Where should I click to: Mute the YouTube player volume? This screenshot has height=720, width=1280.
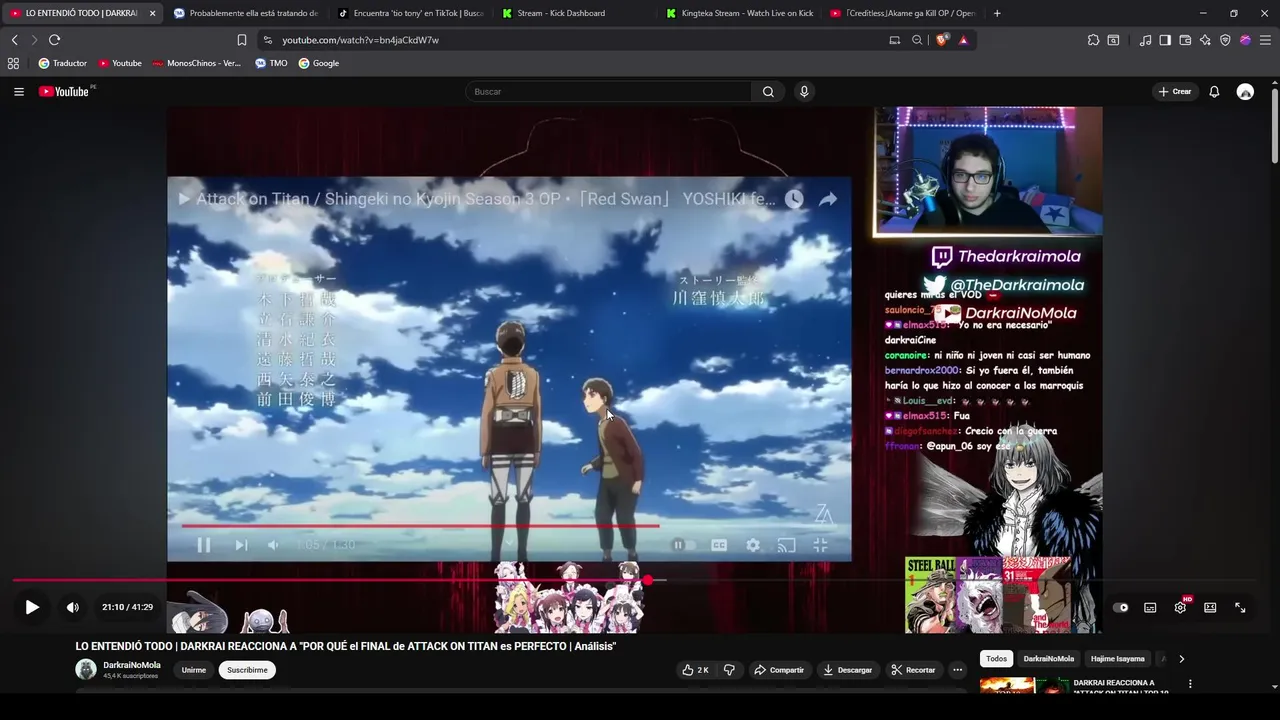point(72,607)
